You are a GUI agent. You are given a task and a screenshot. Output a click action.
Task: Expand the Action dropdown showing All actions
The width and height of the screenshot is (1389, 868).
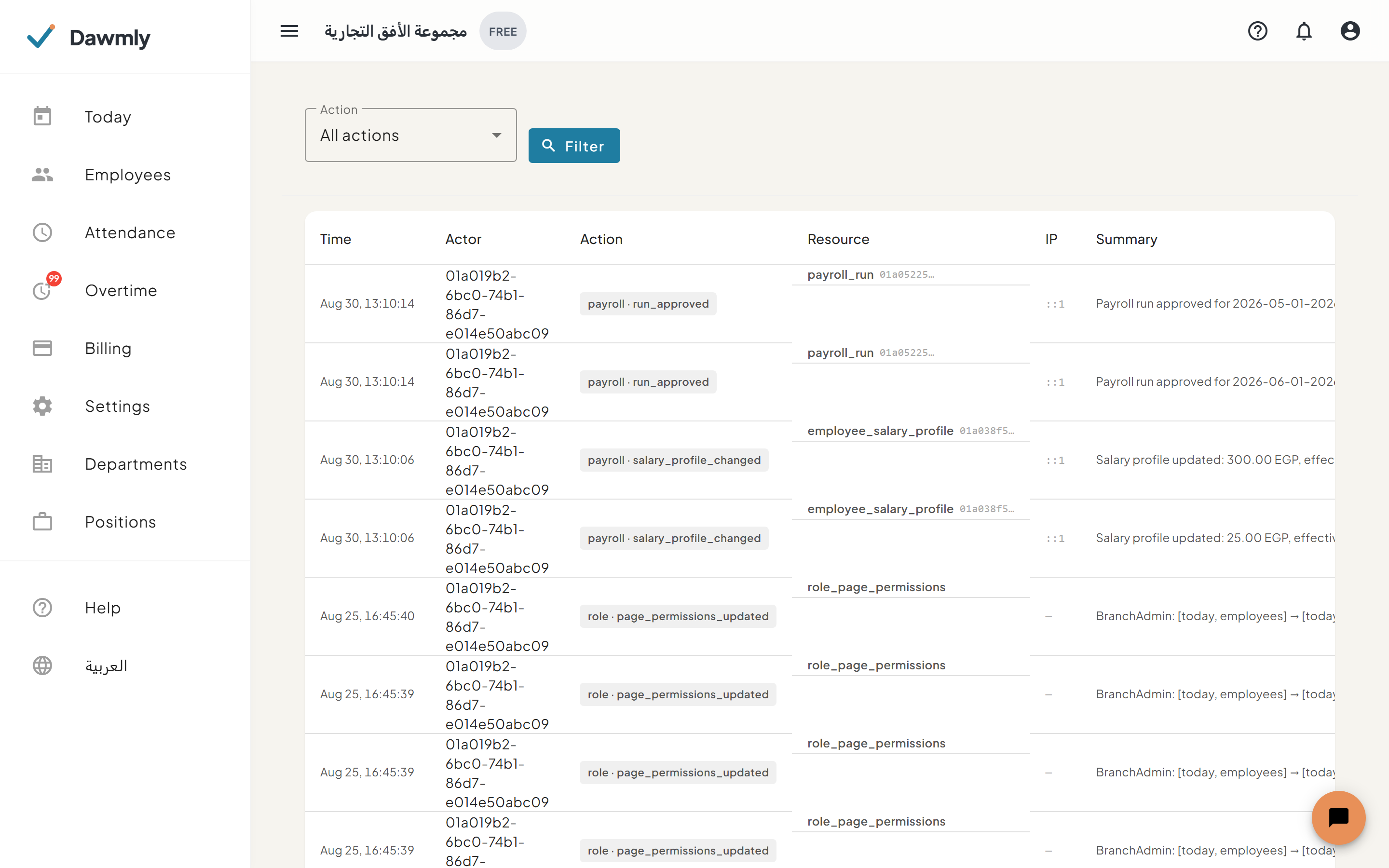coord(411,136)
